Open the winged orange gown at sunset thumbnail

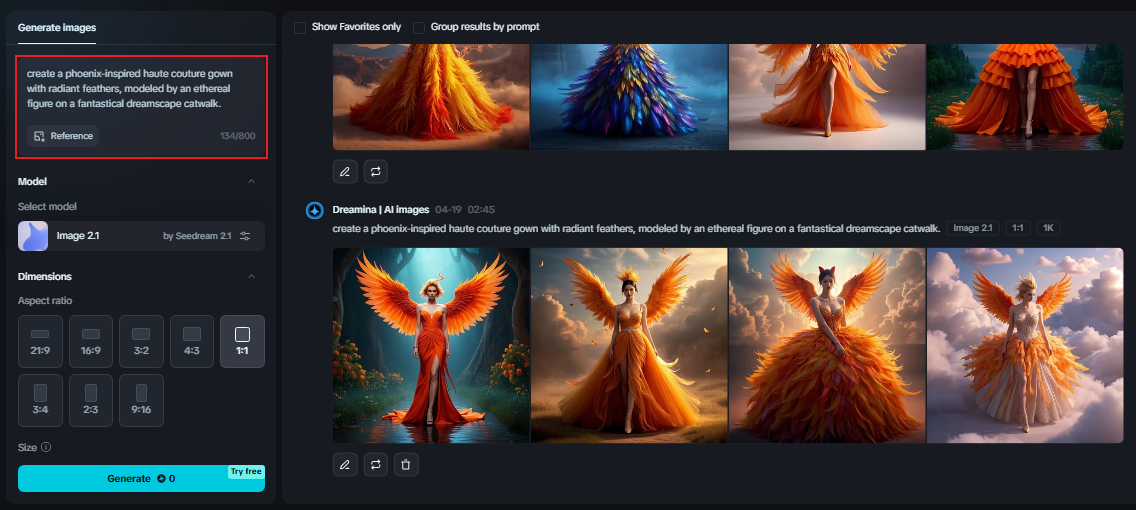[x=629, y=346]
